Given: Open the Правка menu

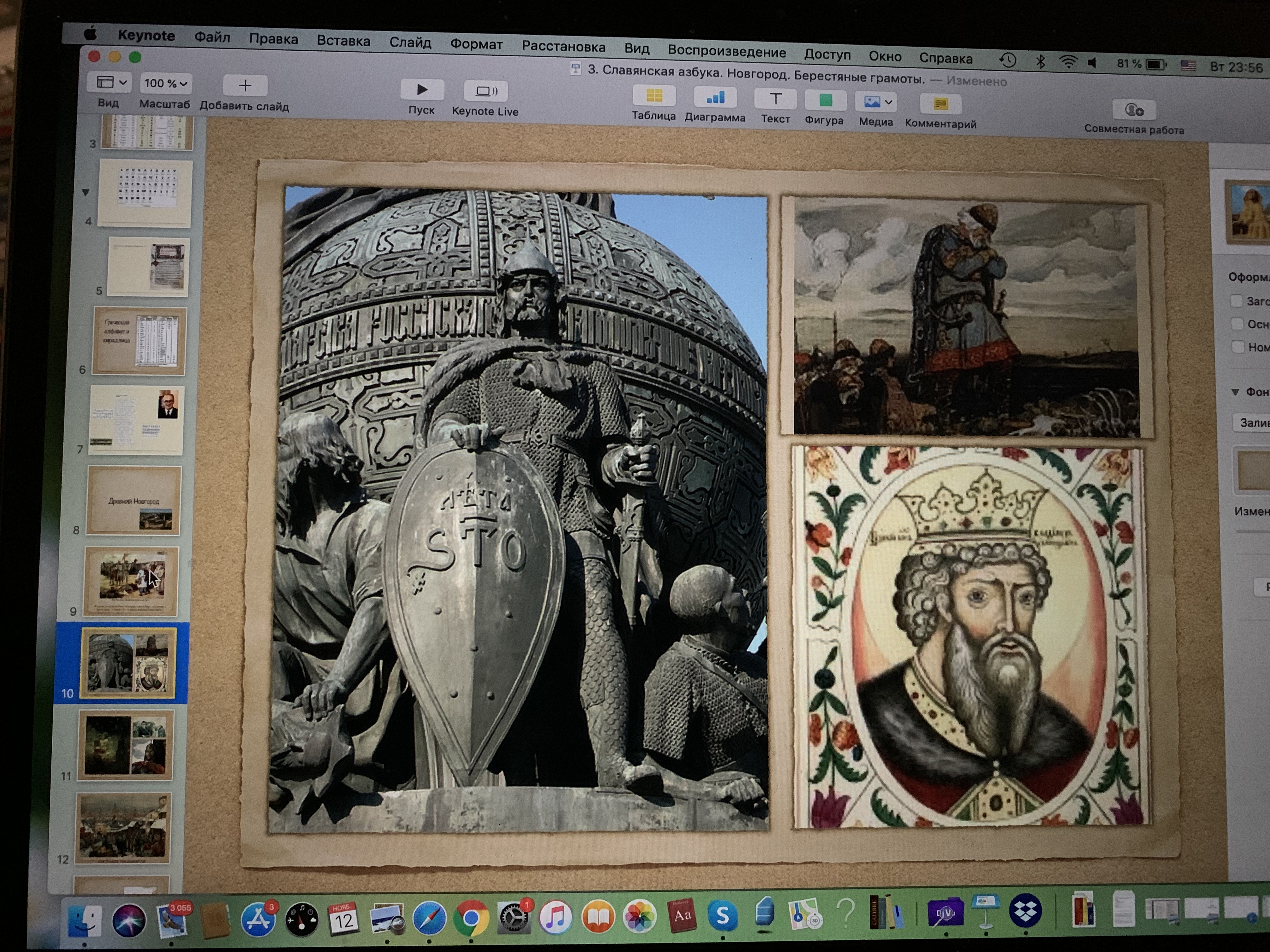Looking at the screenshot, I should click(273, 39).
